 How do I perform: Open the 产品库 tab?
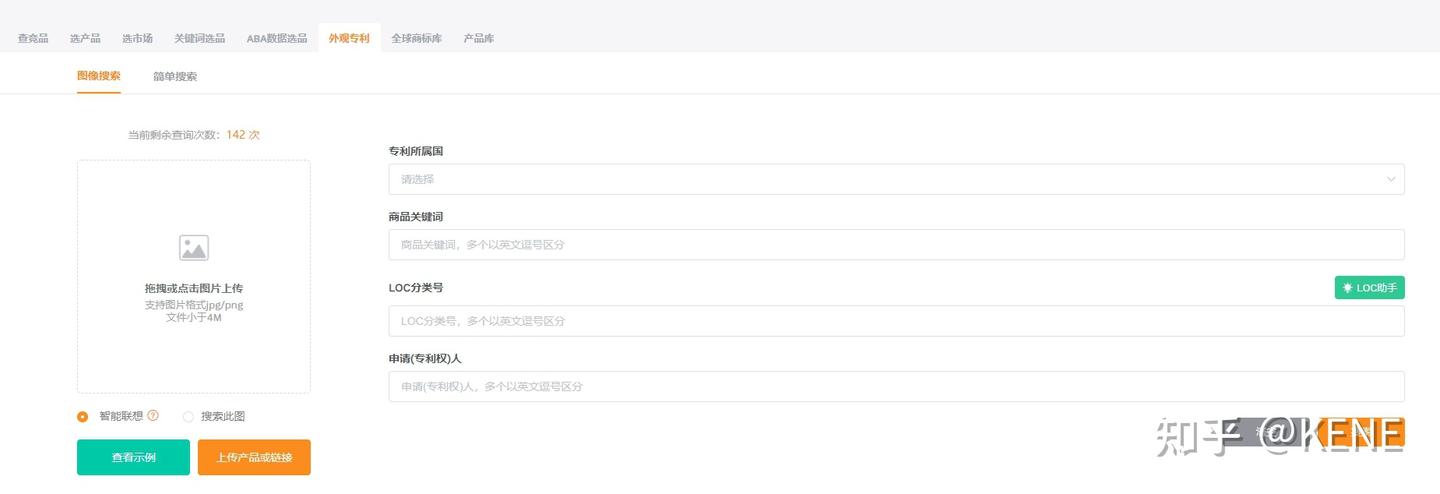tap(478, 38)
